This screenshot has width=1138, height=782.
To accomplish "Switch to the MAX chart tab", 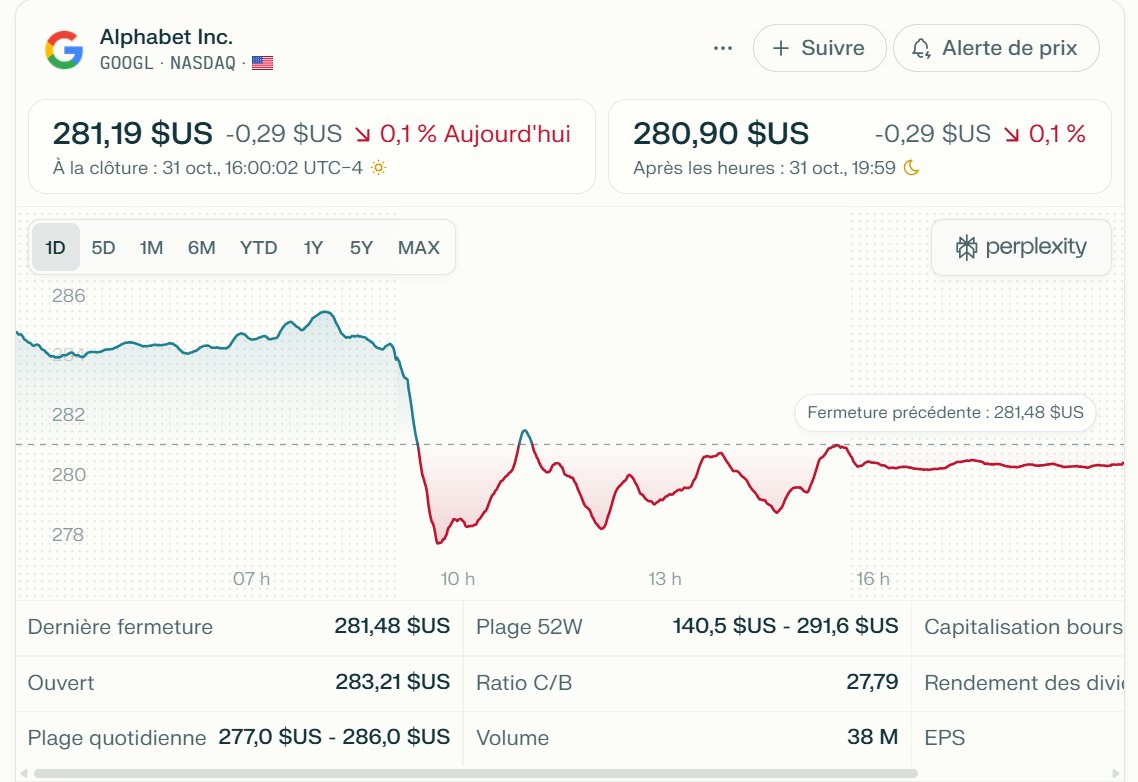I will [418, 247].
